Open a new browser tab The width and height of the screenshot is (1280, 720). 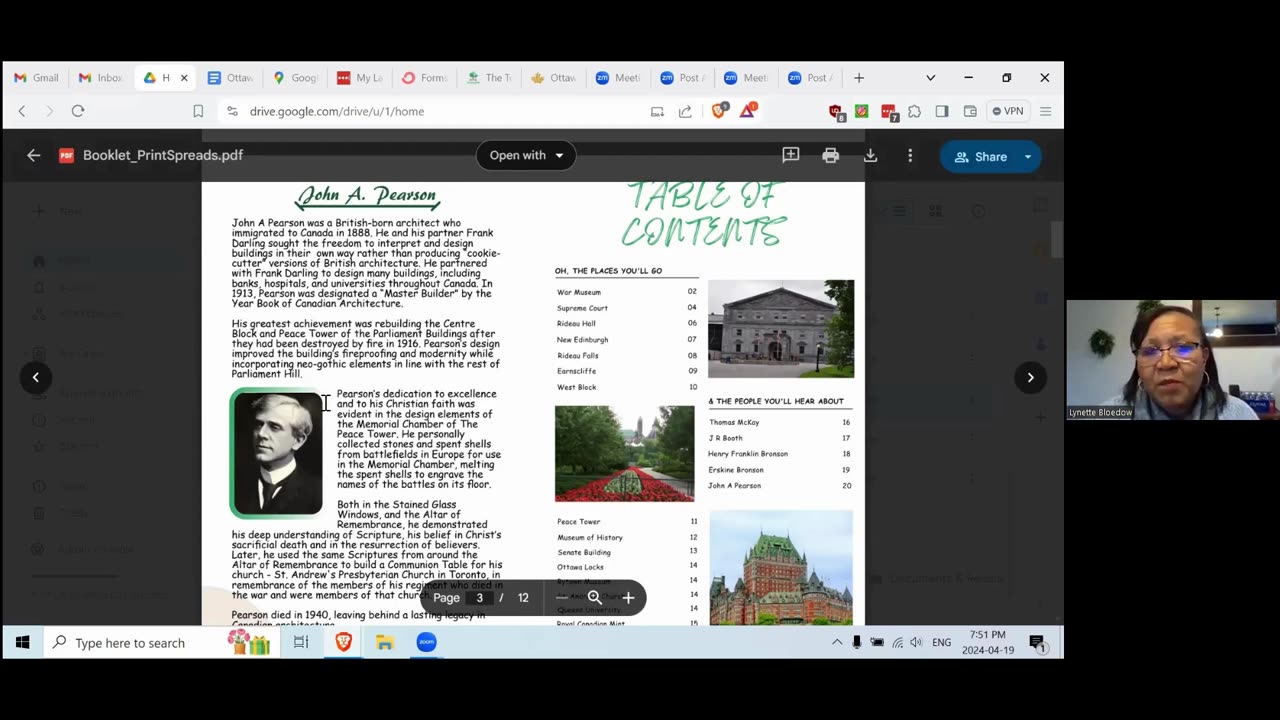pos(859,78)
